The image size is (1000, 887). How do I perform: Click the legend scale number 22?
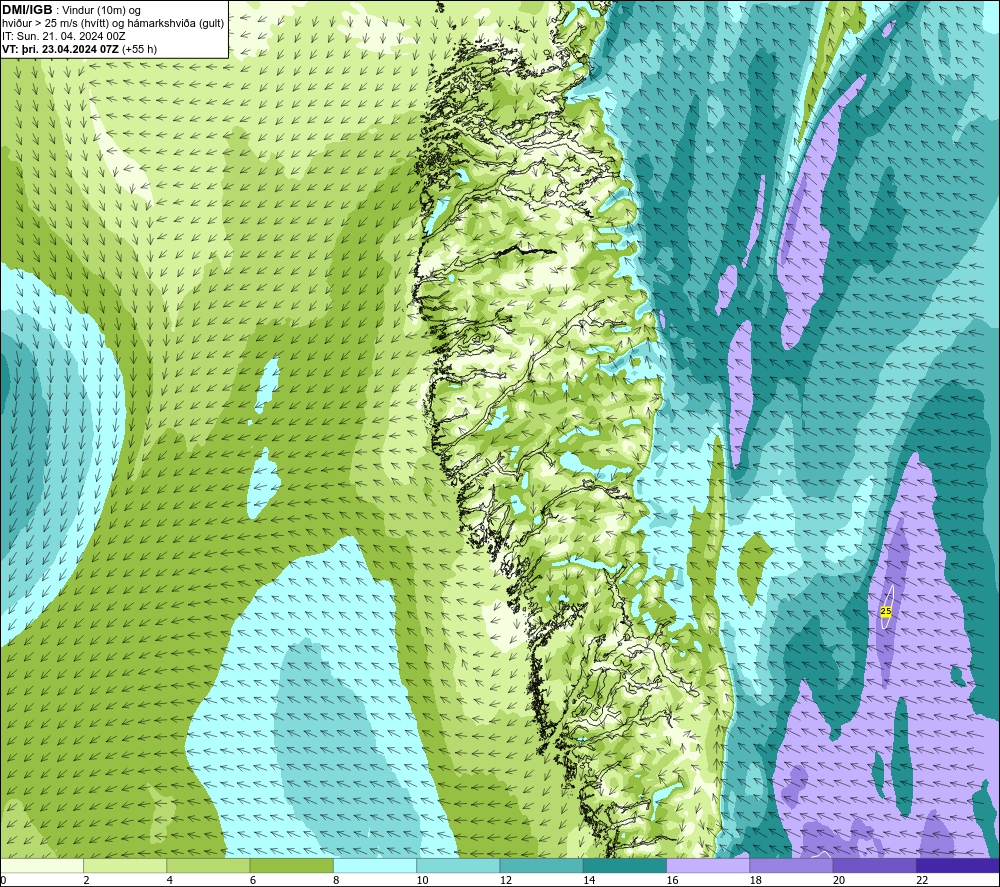pyautogui.click(x=922, y=881)
